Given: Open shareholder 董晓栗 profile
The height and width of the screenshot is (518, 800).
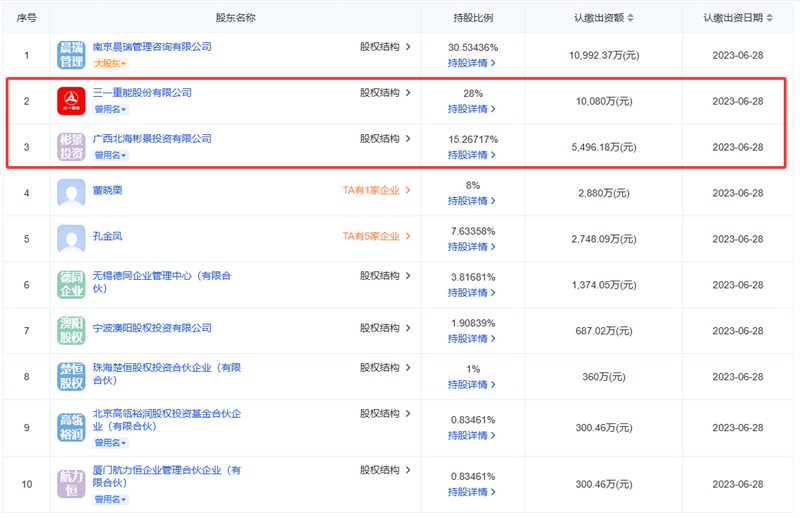Looking at the screenshot, I should (x=107, y=190).
